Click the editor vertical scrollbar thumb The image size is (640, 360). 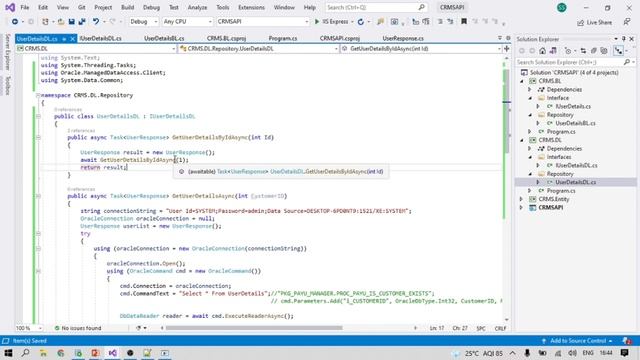(x=506, y=110)
